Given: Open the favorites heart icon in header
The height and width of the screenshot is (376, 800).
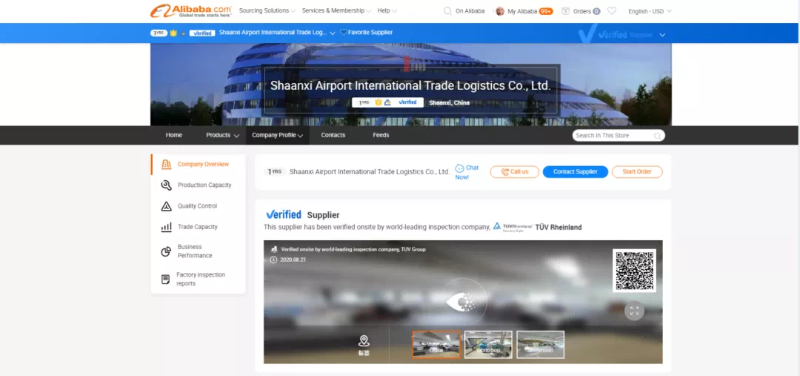Looking at the screenshot, I should (x=611, y=11).
